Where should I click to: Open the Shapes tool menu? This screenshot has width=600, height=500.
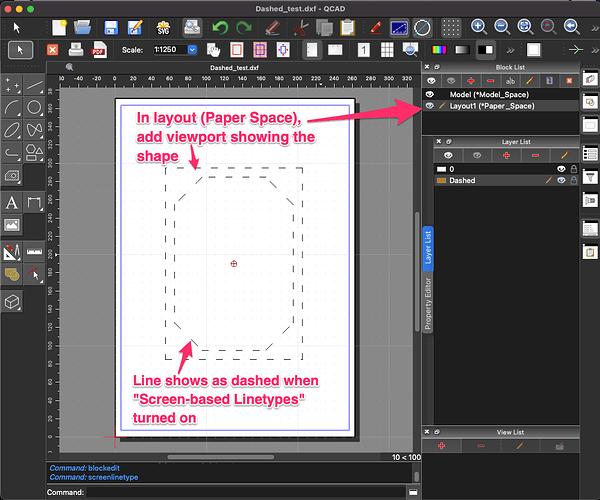tap(34, 153)
